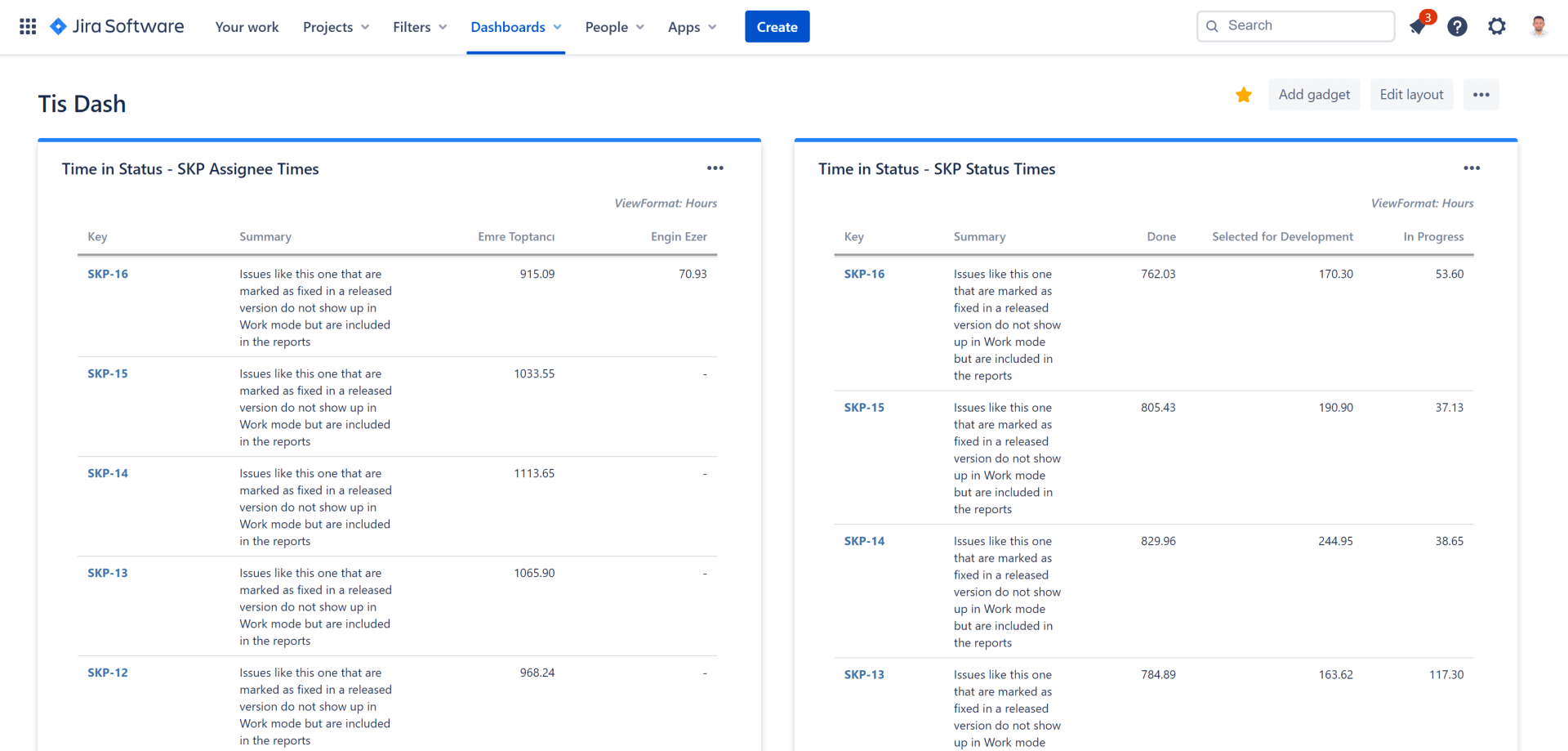Click the Key header in Assignee Times
Viewport: 1568px width, 751px height.
click(x=97, y=237)
